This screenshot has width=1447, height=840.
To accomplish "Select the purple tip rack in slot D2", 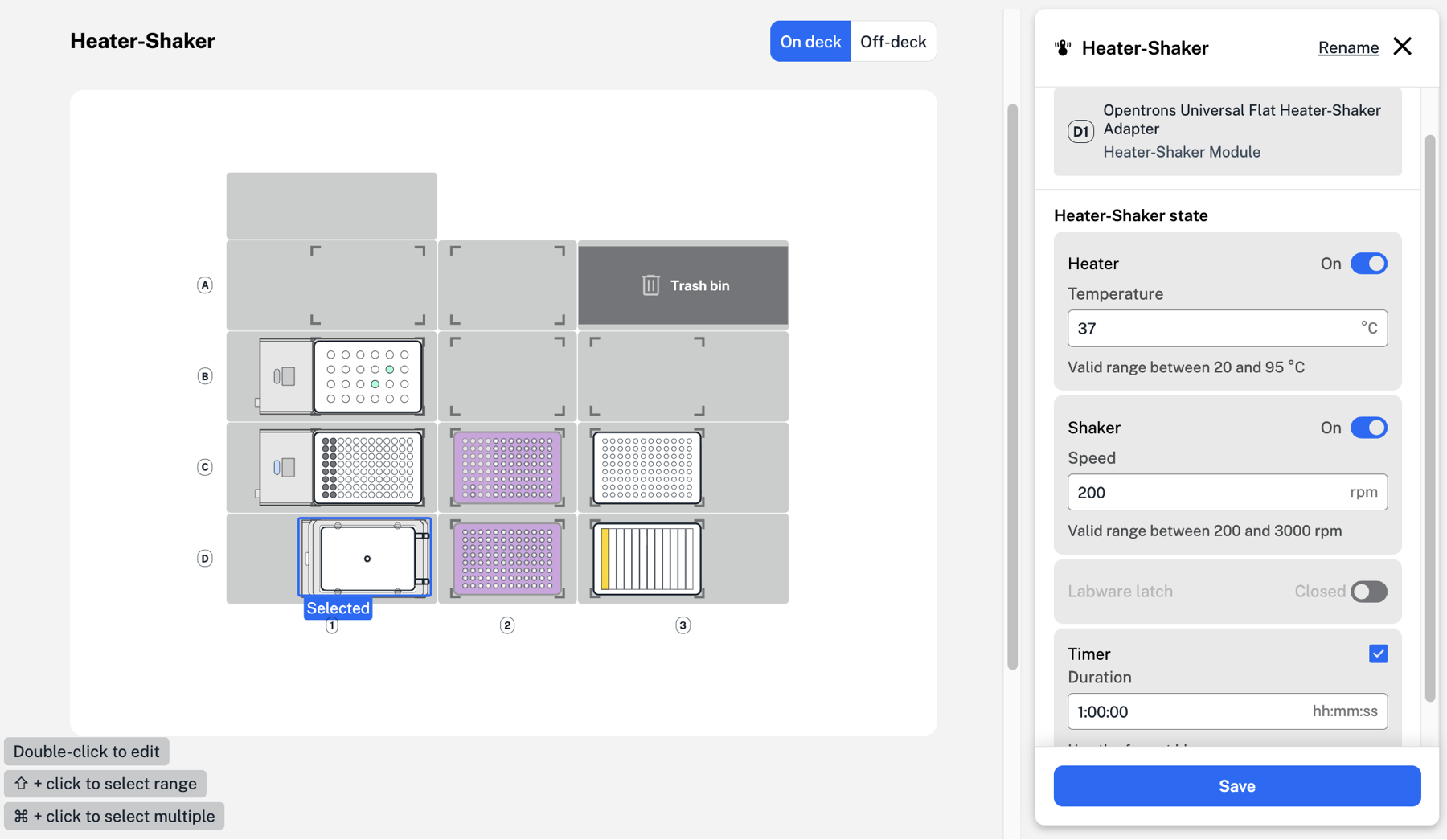I will [507, 558].
